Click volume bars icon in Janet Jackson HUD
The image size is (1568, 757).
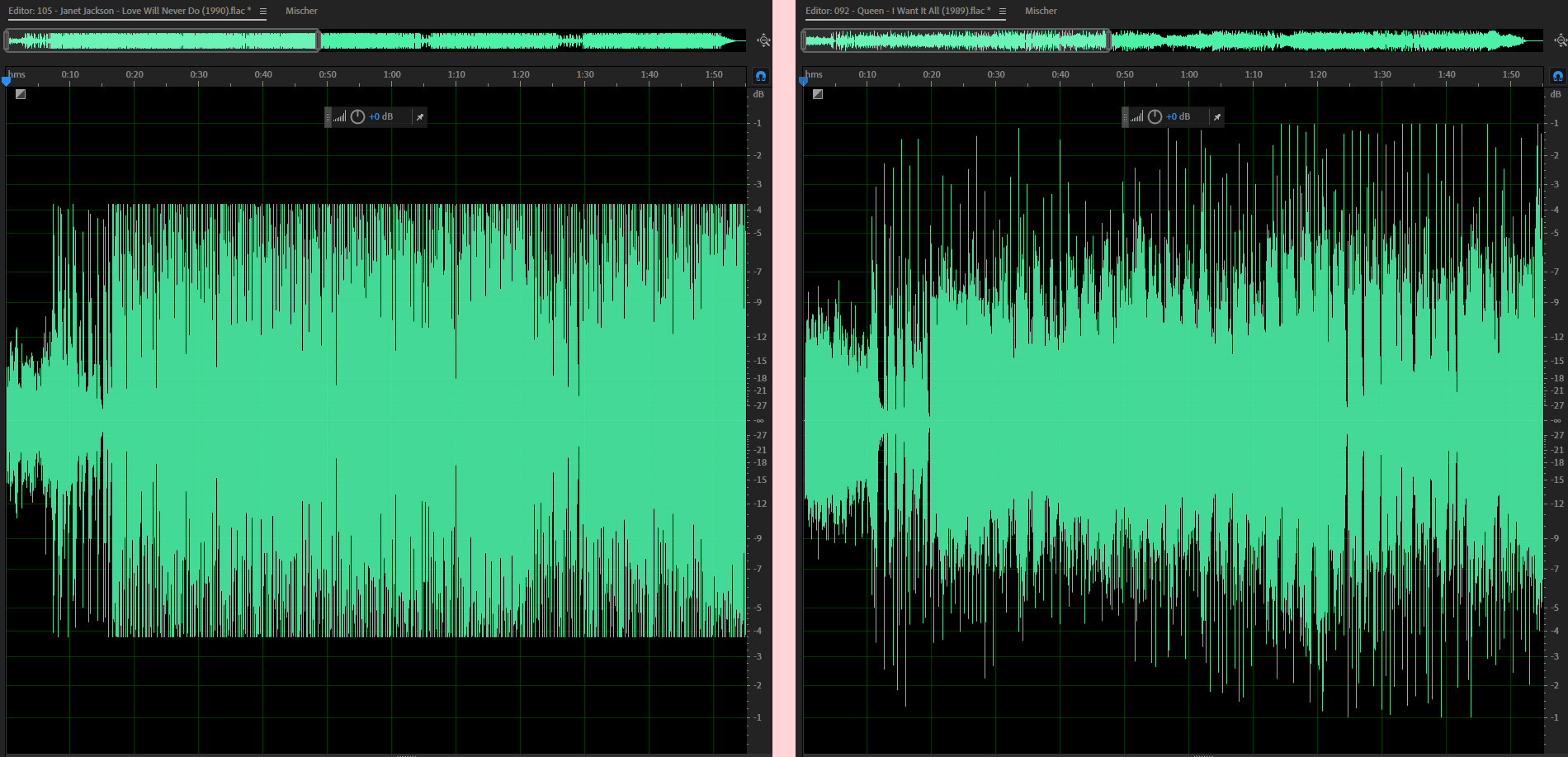pos(340,117)
